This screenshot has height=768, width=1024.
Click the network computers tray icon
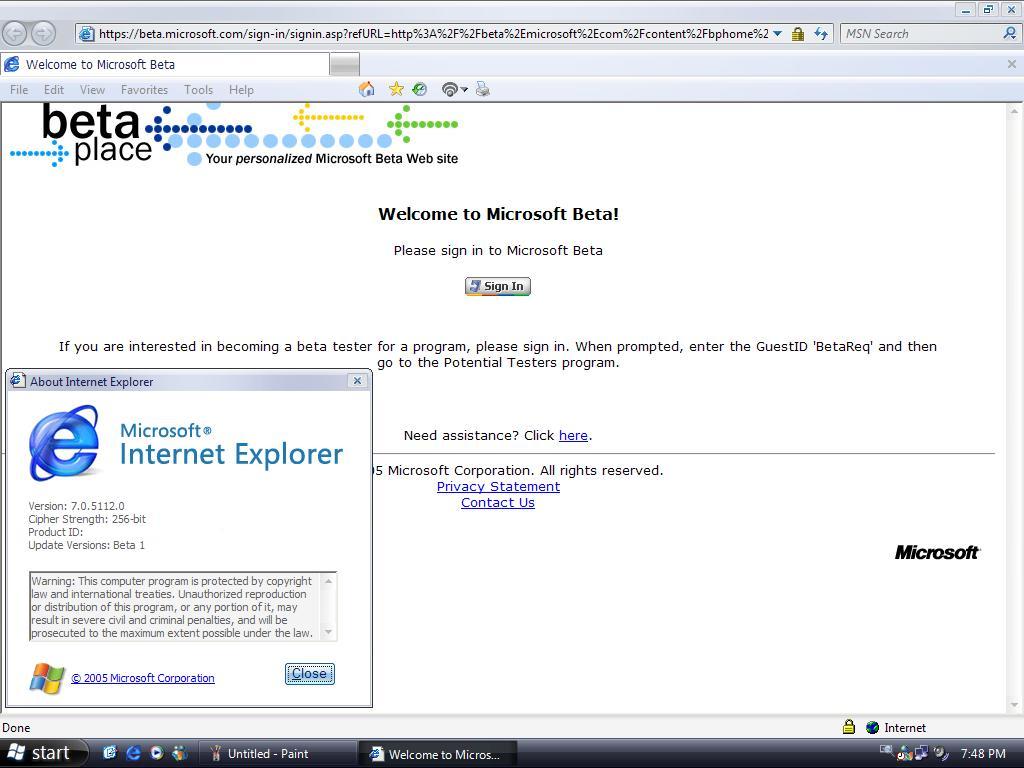pyautogui.click(x=922, y=754)
